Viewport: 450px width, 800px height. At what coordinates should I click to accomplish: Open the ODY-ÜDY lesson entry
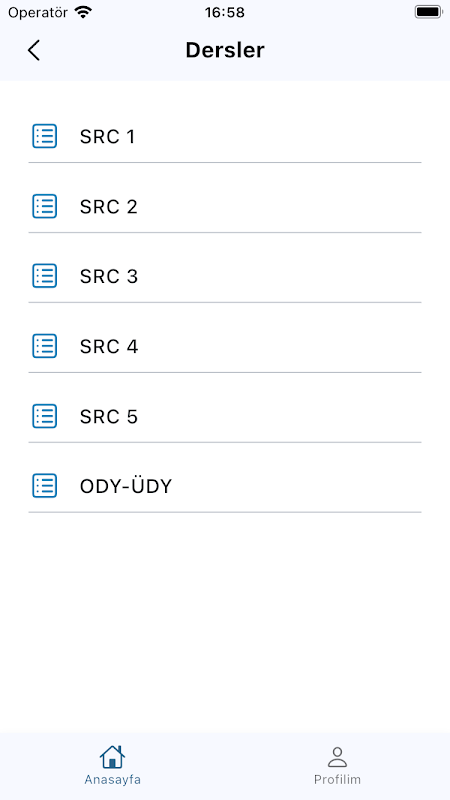225,486
